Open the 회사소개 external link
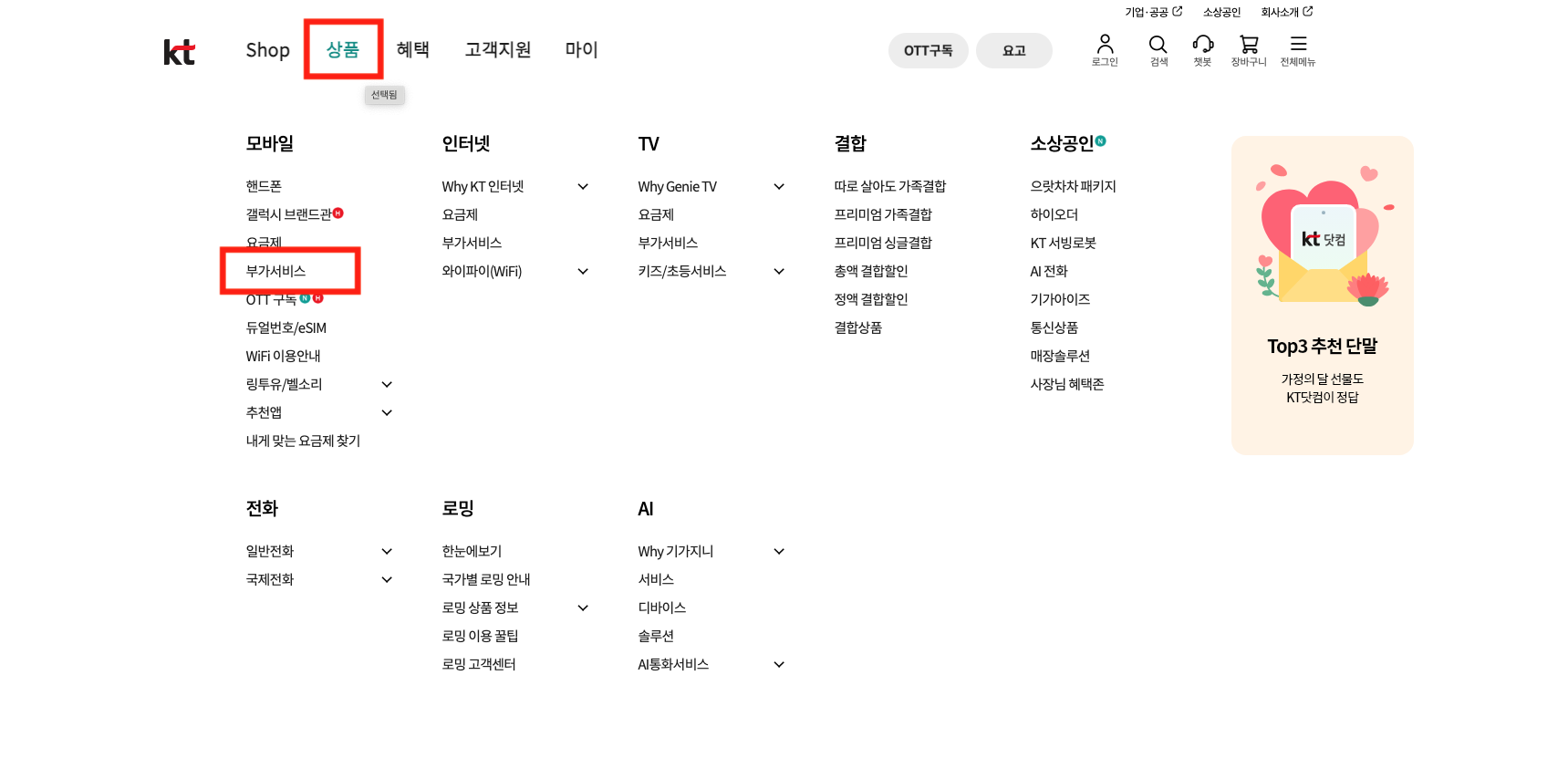This screenshot has height=779, width=1568. point(1286,12)
